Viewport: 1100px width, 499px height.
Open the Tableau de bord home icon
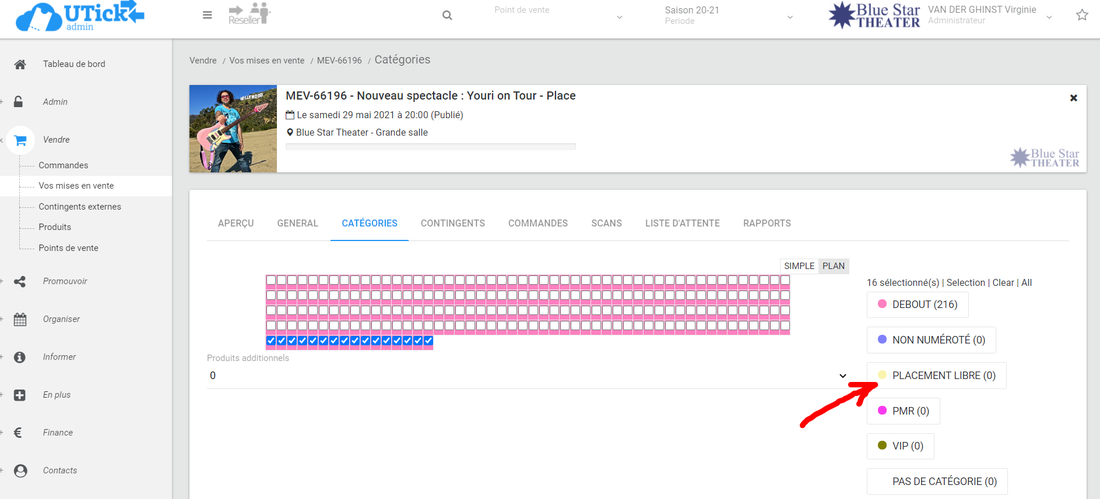(x=20, y=64)
